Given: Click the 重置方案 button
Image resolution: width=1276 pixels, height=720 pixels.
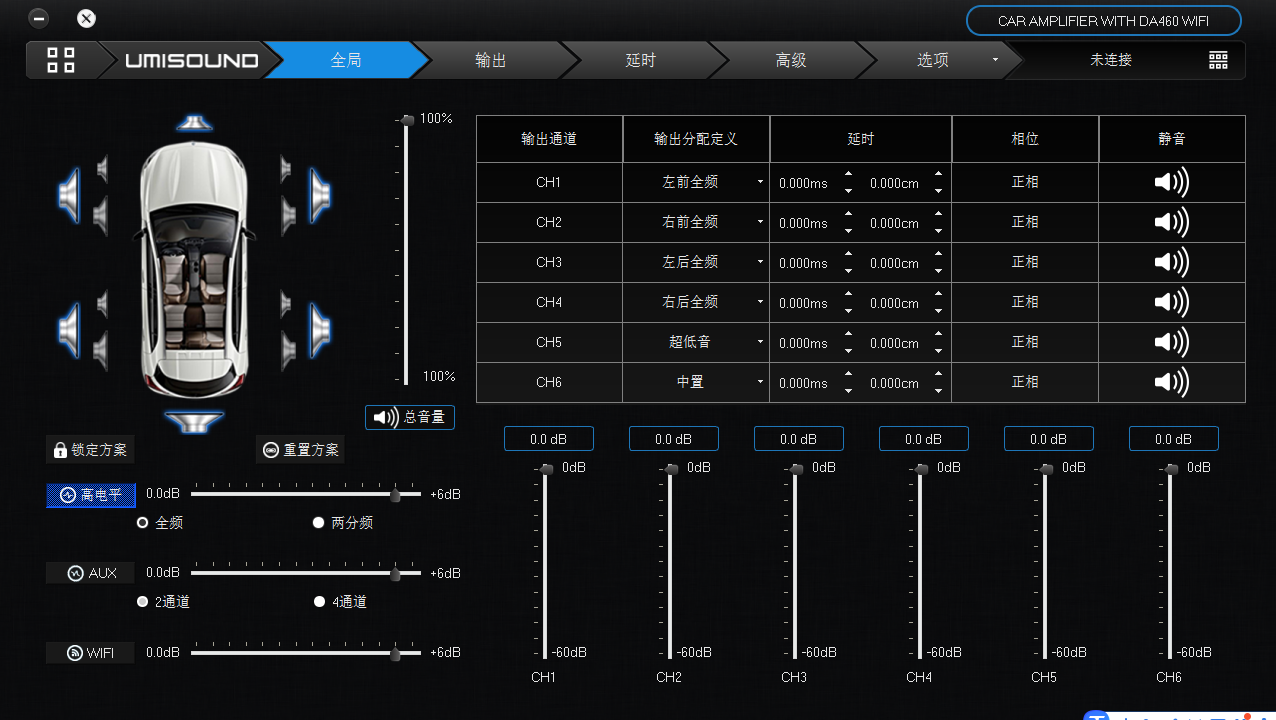Looking at the screenshot, I should tap(300, 450).
